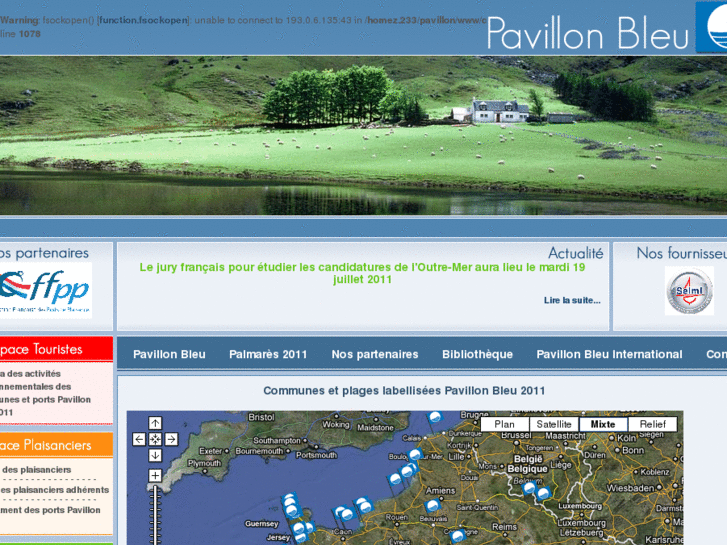Click the map recenter button between arrows
The height and width of the screenshot is (545, 727).
click(155, 439)
